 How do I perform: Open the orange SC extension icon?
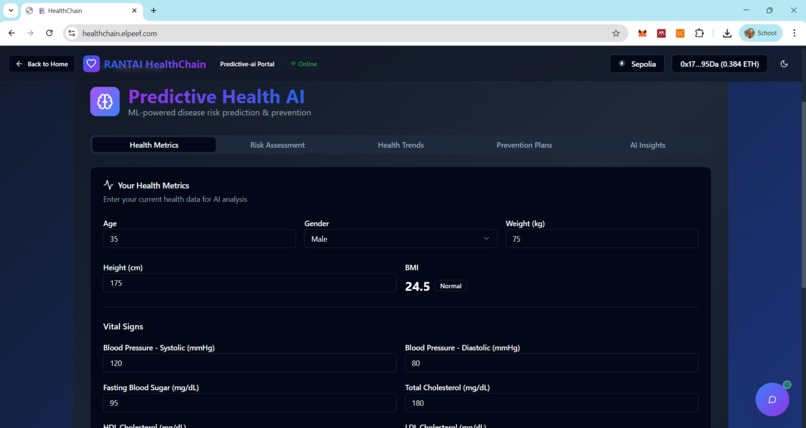680,33
